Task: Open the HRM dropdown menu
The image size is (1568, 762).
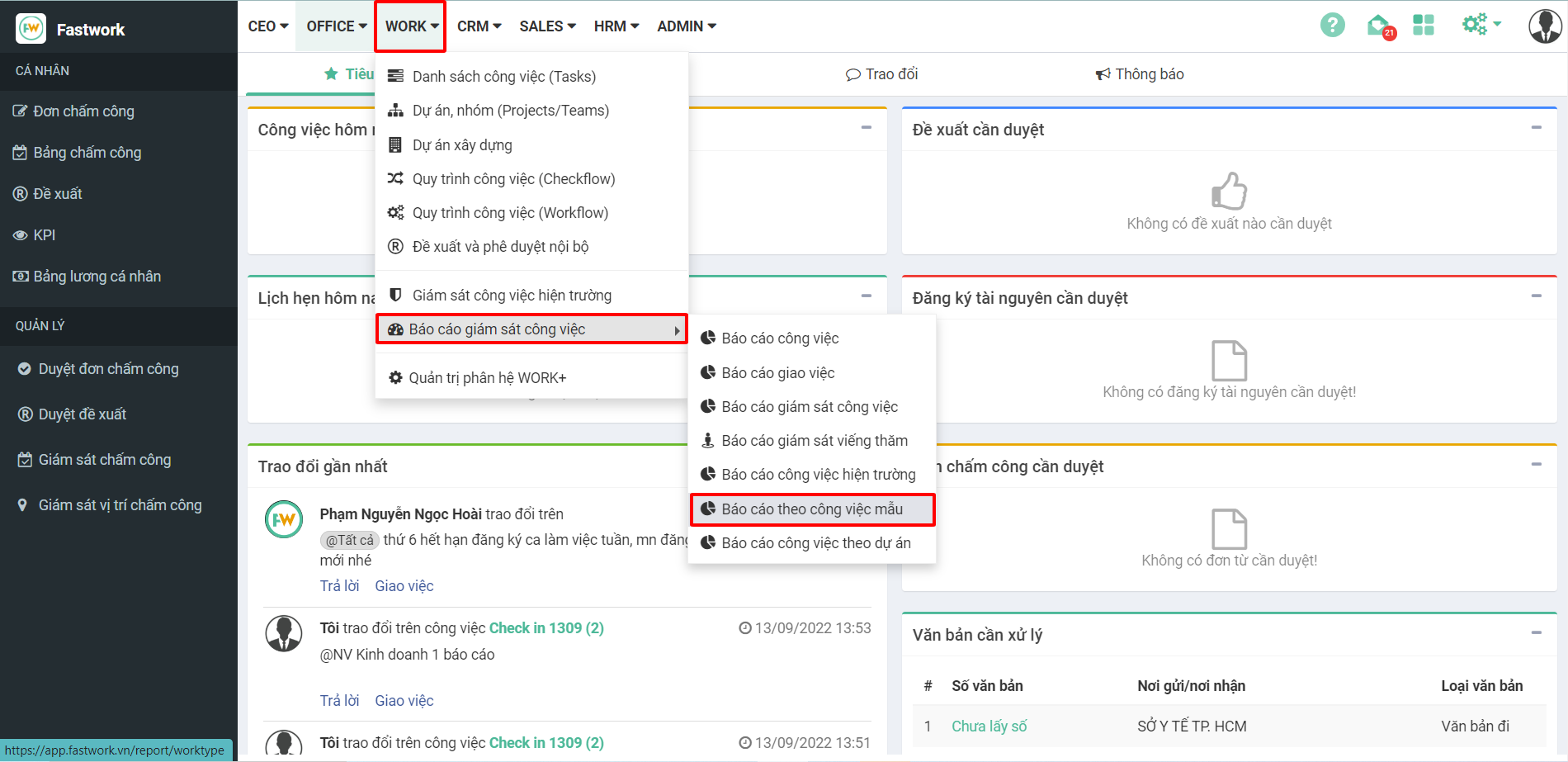Action: click(616, 26)
